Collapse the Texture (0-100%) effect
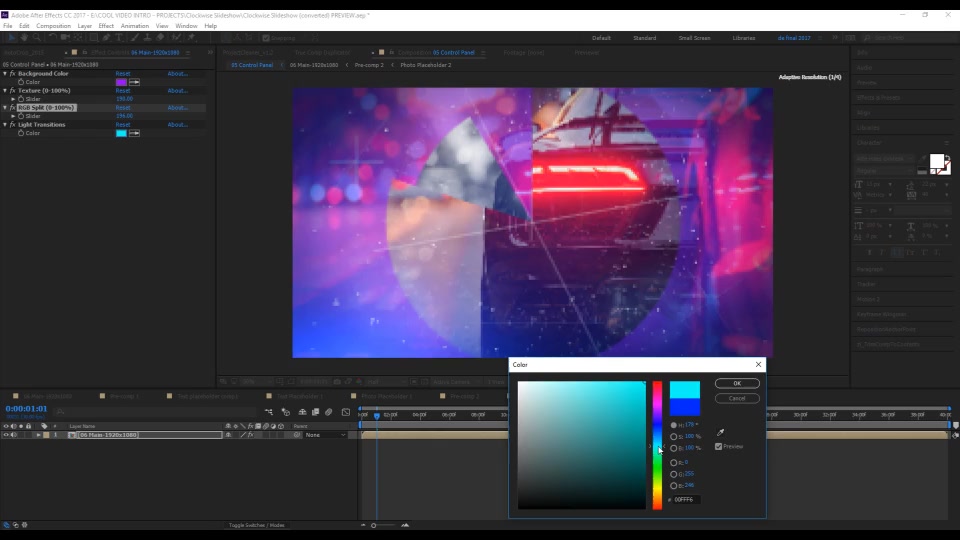This screenshot has height=540, width=960. 5,91
